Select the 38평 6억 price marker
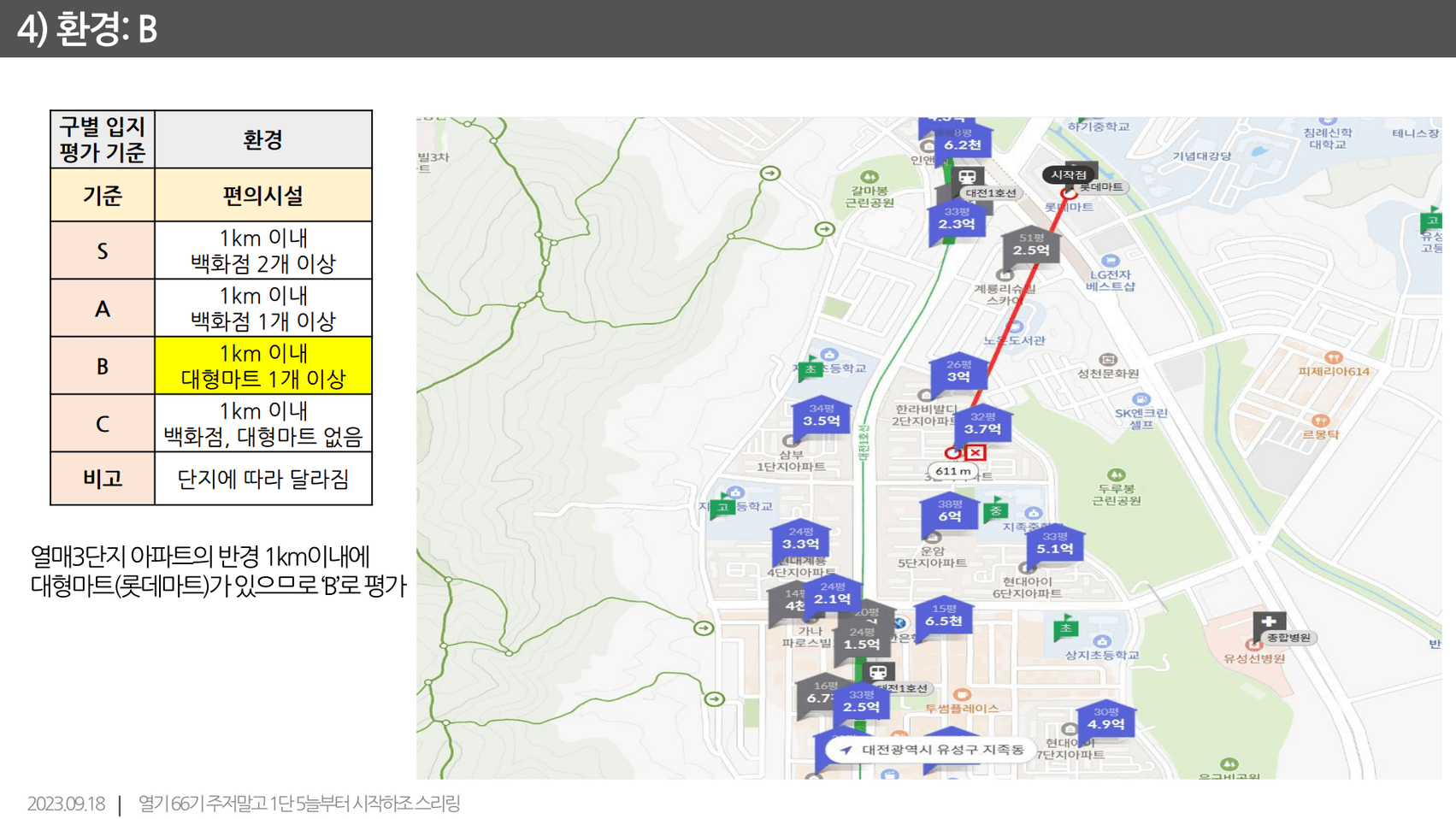Image resolution: width=1456 pixels, height=819 pixels. [949, 513]
